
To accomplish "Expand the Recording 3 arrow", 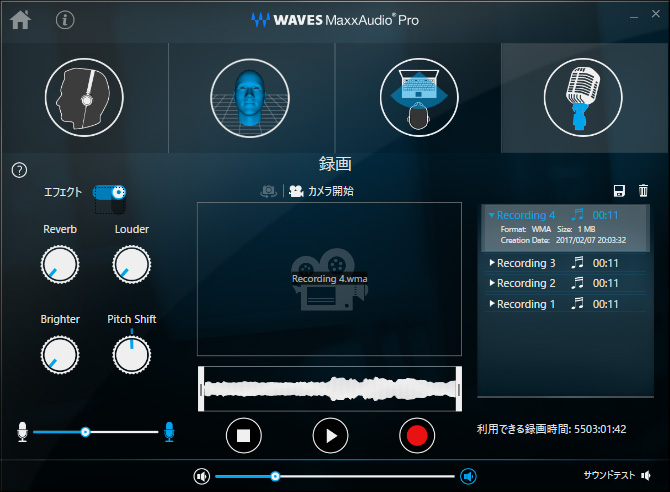I will click(x=492, y=262).
